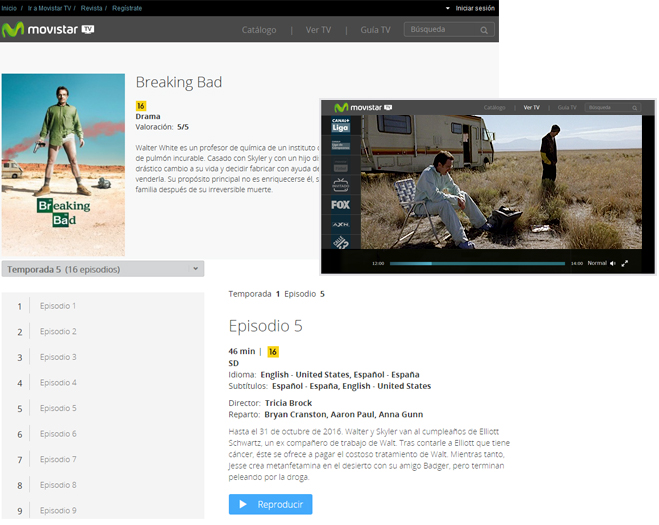Click the 14:00 end time in player

pos(577,264)
